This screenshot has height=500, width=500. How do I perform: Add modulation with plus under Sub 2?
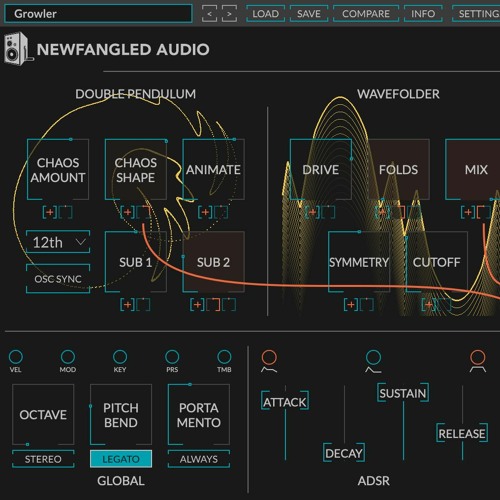(x=197, y=304)
